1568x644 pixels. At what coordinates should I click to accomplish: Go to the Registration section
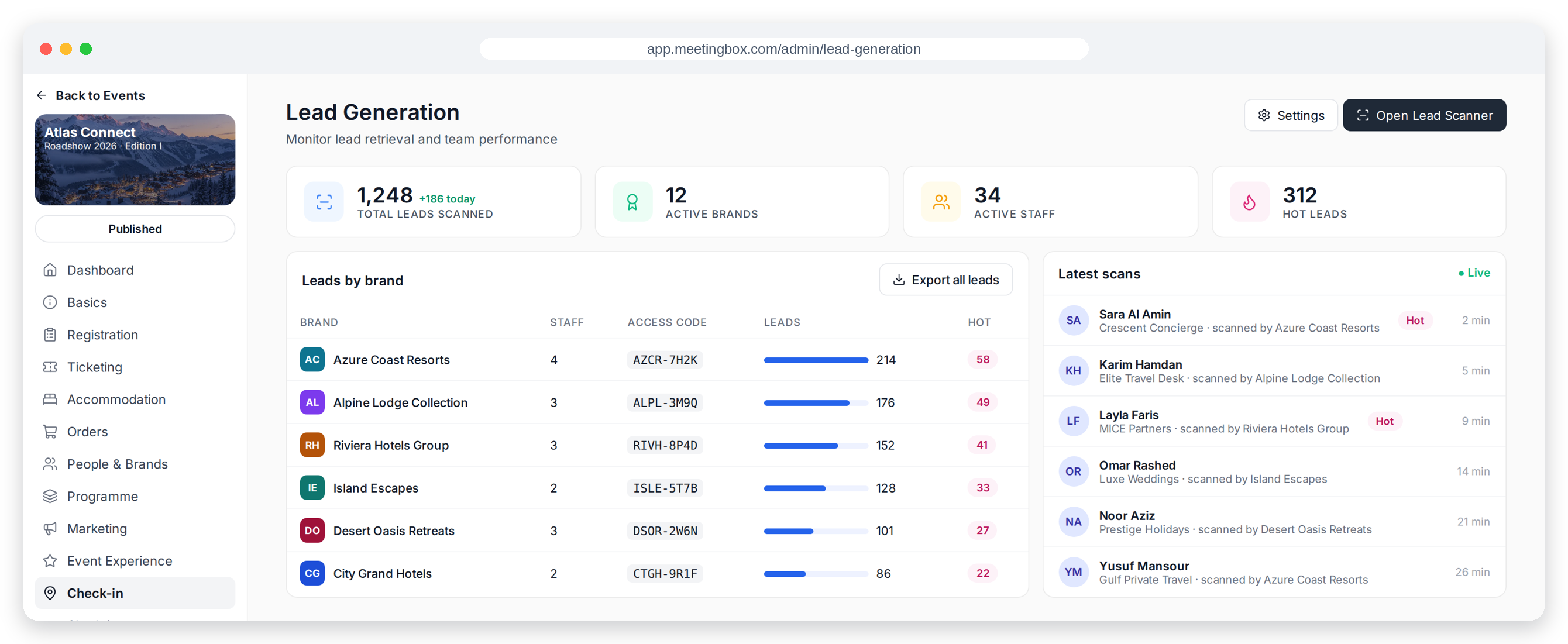[x=135, y=334]
